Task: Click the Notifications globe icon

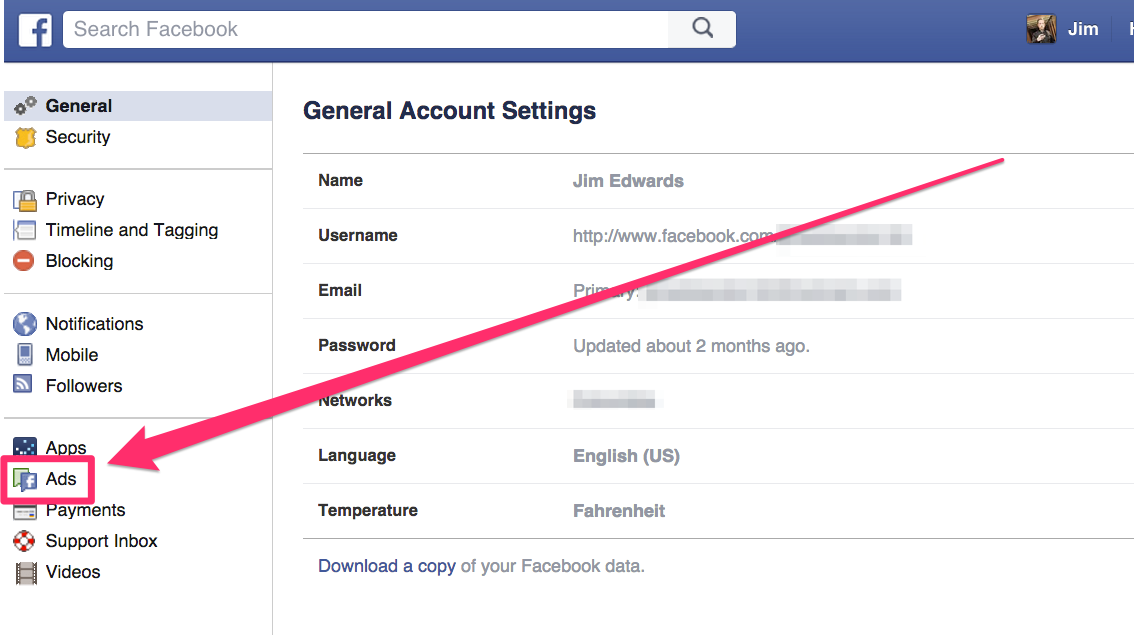Action: 25,324
